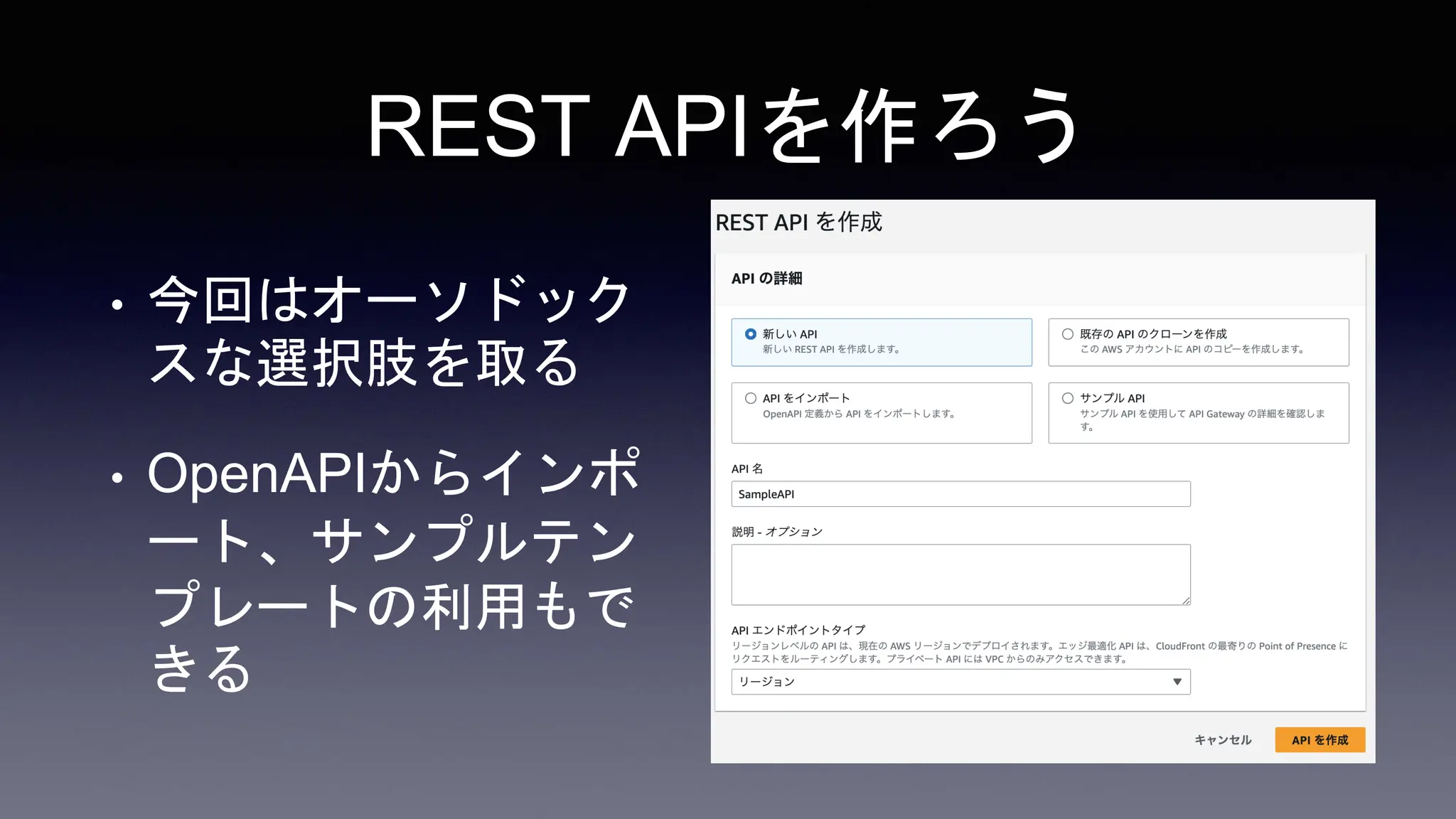Click the description textarea resize handle
This screenshot has width=1456, height=819.
coord(1186,601)
